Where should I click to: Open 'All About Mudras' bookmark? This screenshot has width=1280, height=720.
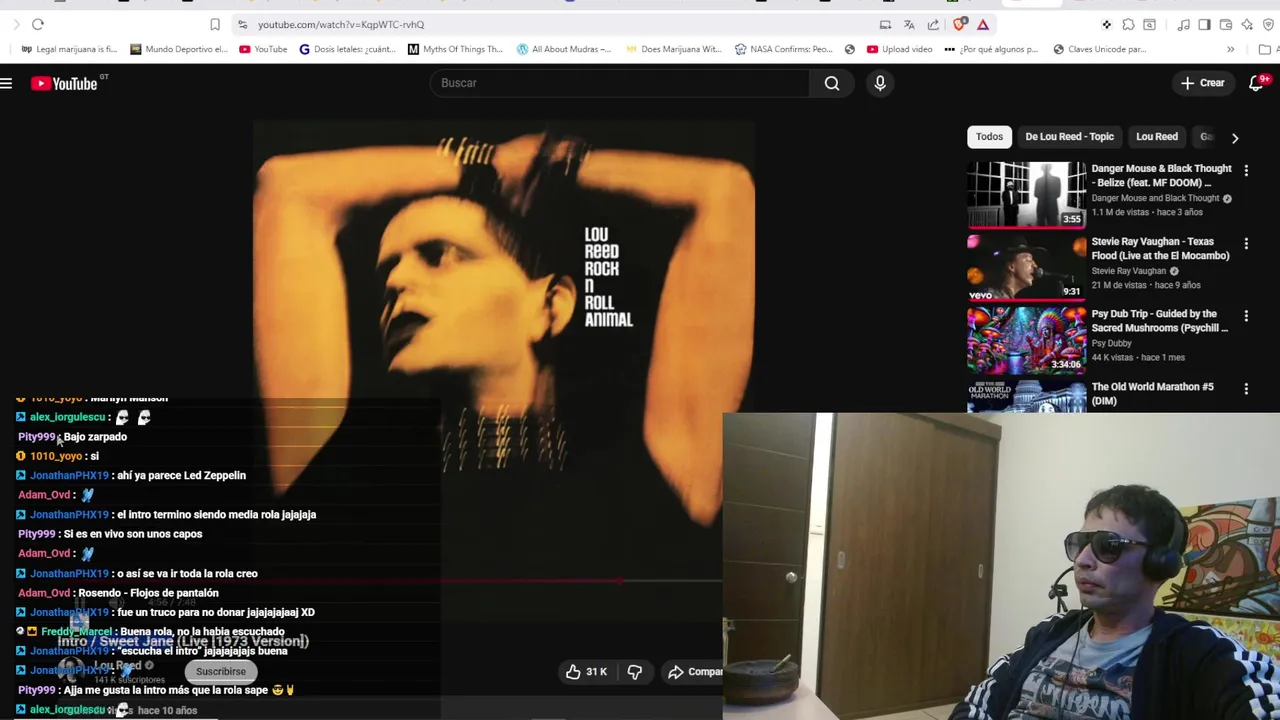click(563, 49)
